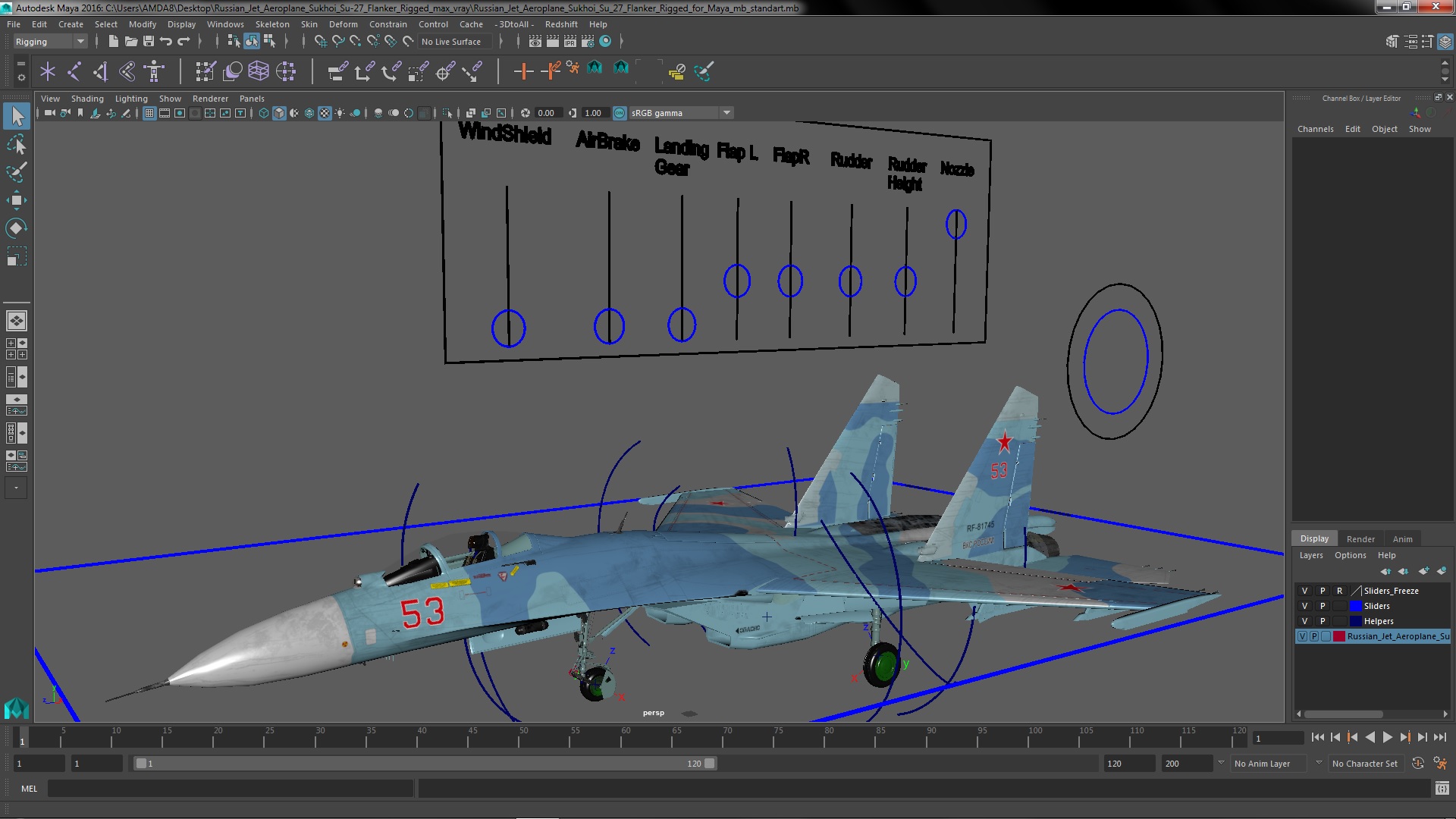1456x819 pixels.
Task: Open layer editor Options menu
Action: point(1350,555)
